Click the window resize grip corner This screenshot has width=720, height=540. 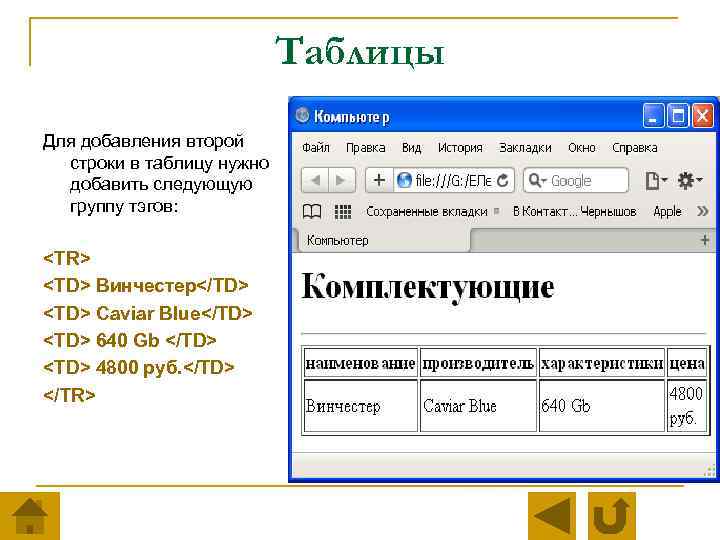[x=709, y=472]
